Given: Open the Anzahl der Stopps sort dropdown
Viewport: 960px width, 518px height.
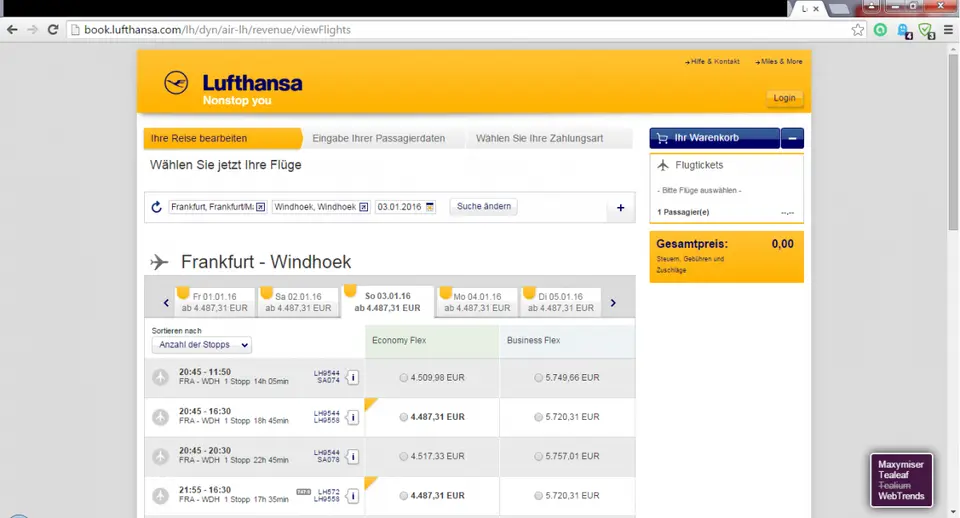Looking at the screenshot, I should (x=201, y=345).
